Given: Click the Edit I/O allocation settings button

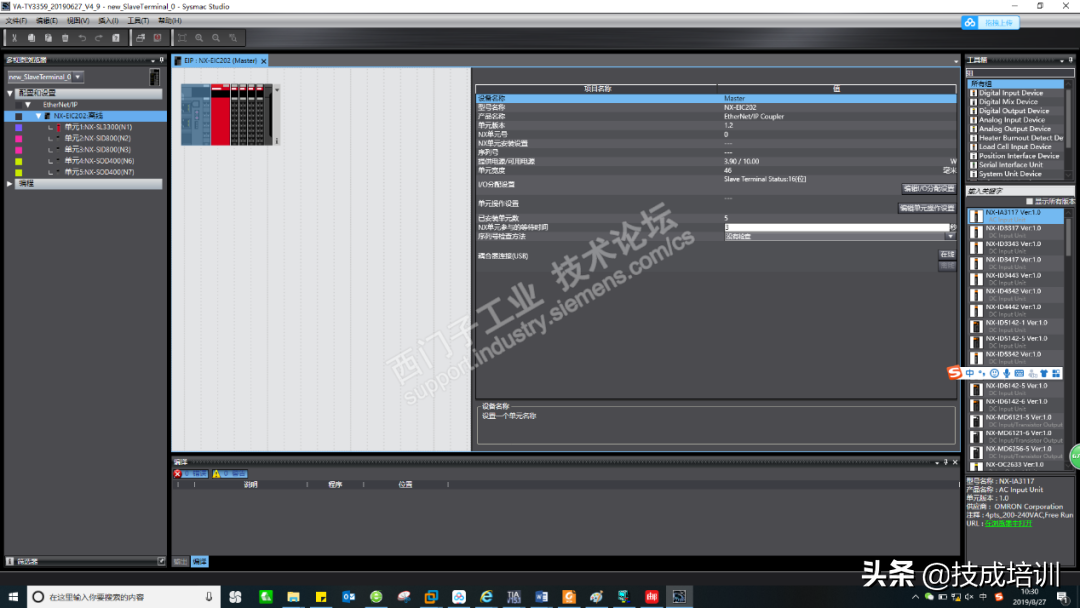Looking at the screenshot, I should coord(928,189).
